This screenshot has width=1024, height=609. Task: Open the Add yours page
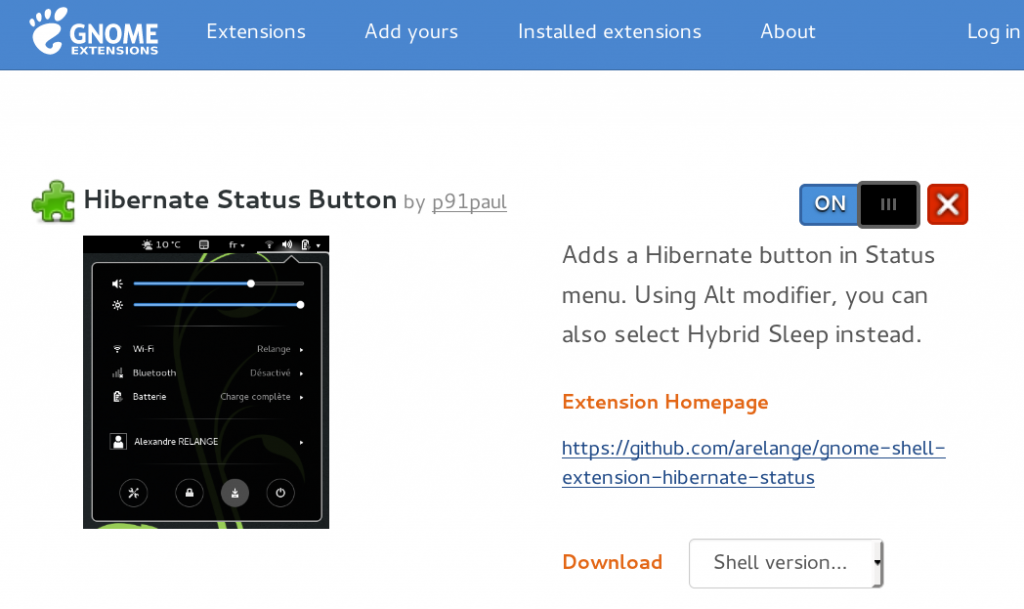pyautogui.click(x=411, y=31)
